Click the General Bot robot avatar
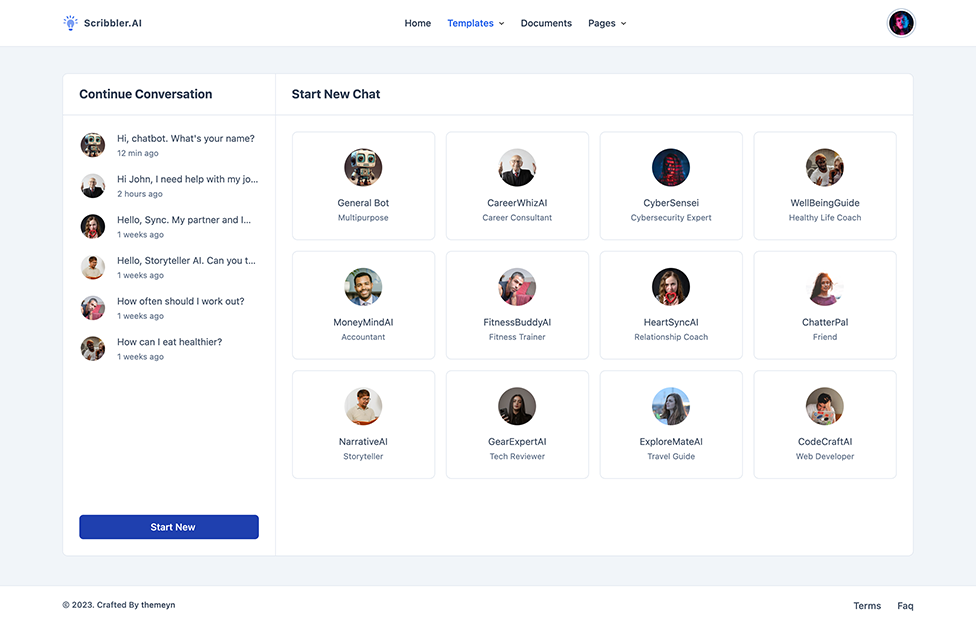Viewport: 976px width, 624px height. pyautogui.click(x=363, y=167)
